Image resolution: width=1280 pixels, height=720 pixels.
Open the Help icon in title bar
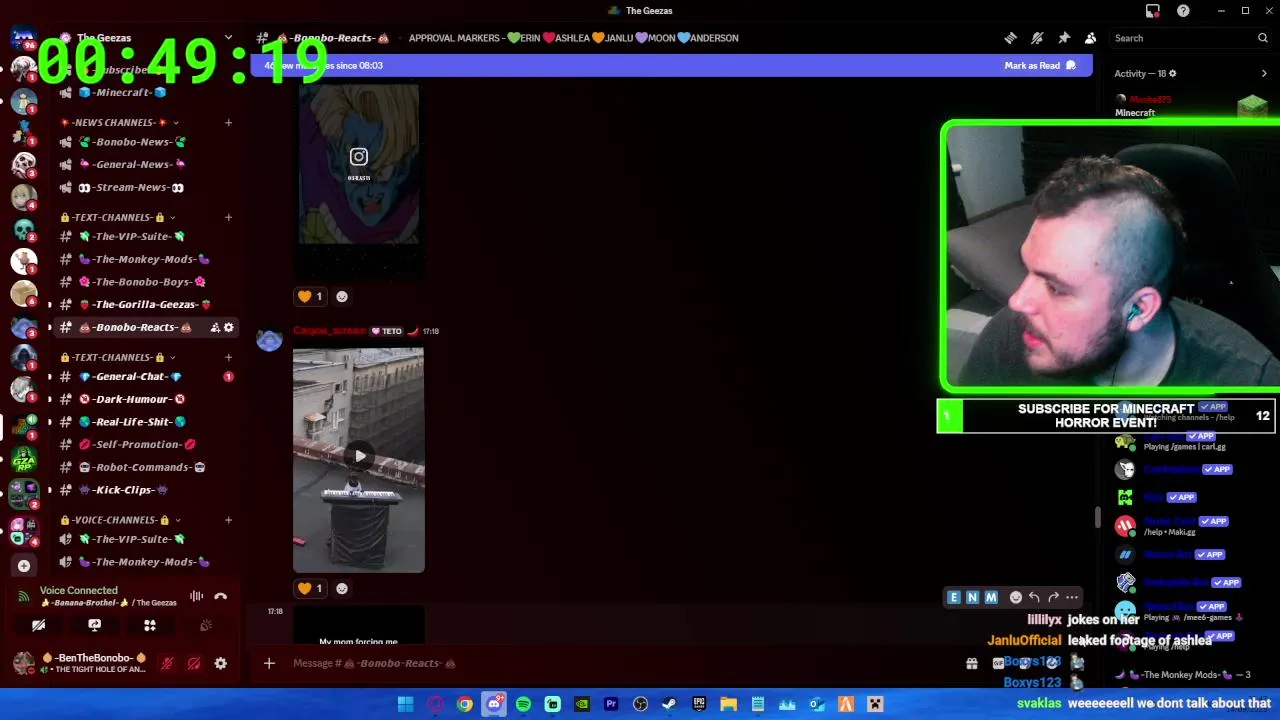[x=1183, y=11]
